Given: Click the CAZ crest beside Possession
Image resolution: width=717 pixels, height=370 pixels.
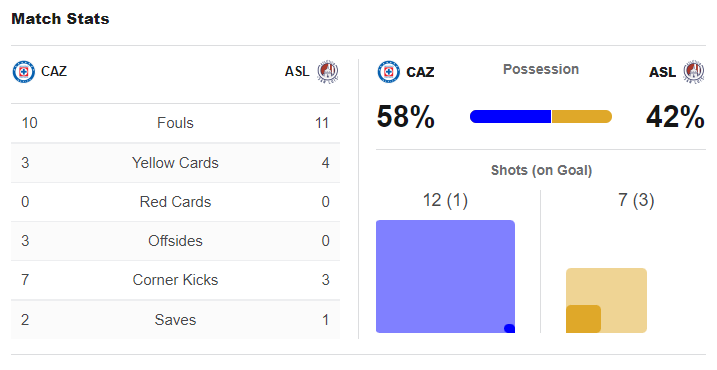Looking at the screenshot, I should (389, 72).
